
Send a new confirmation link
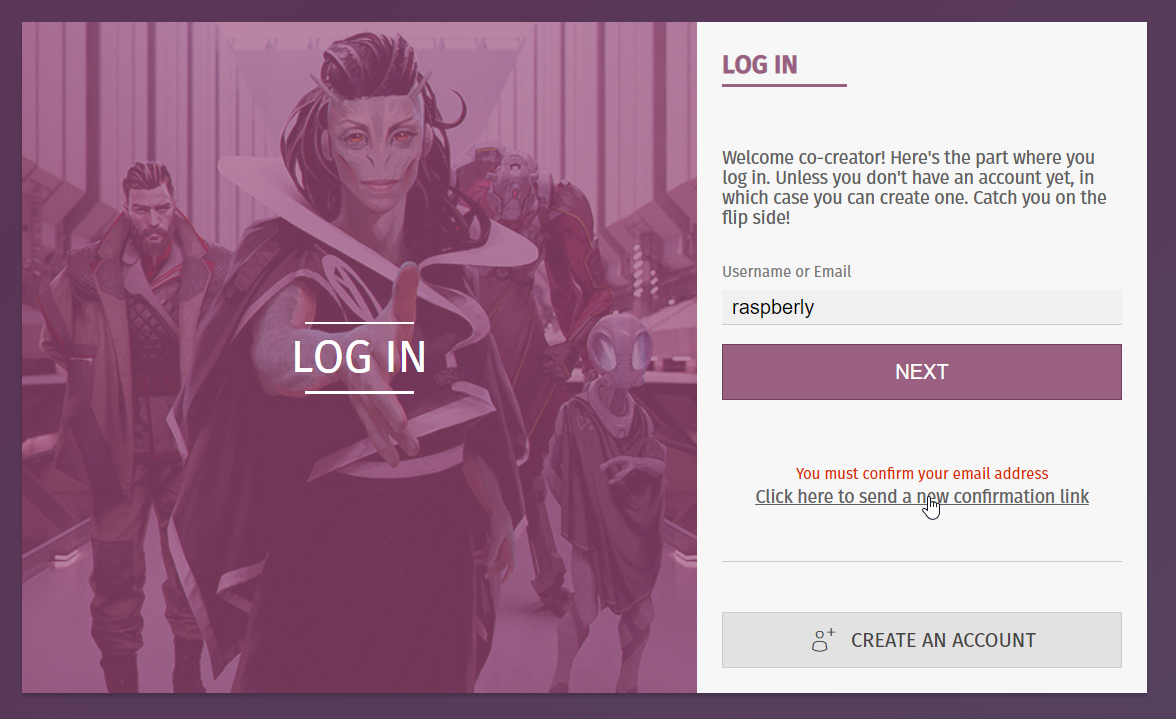pyautogui.click(x=922, y=496)
